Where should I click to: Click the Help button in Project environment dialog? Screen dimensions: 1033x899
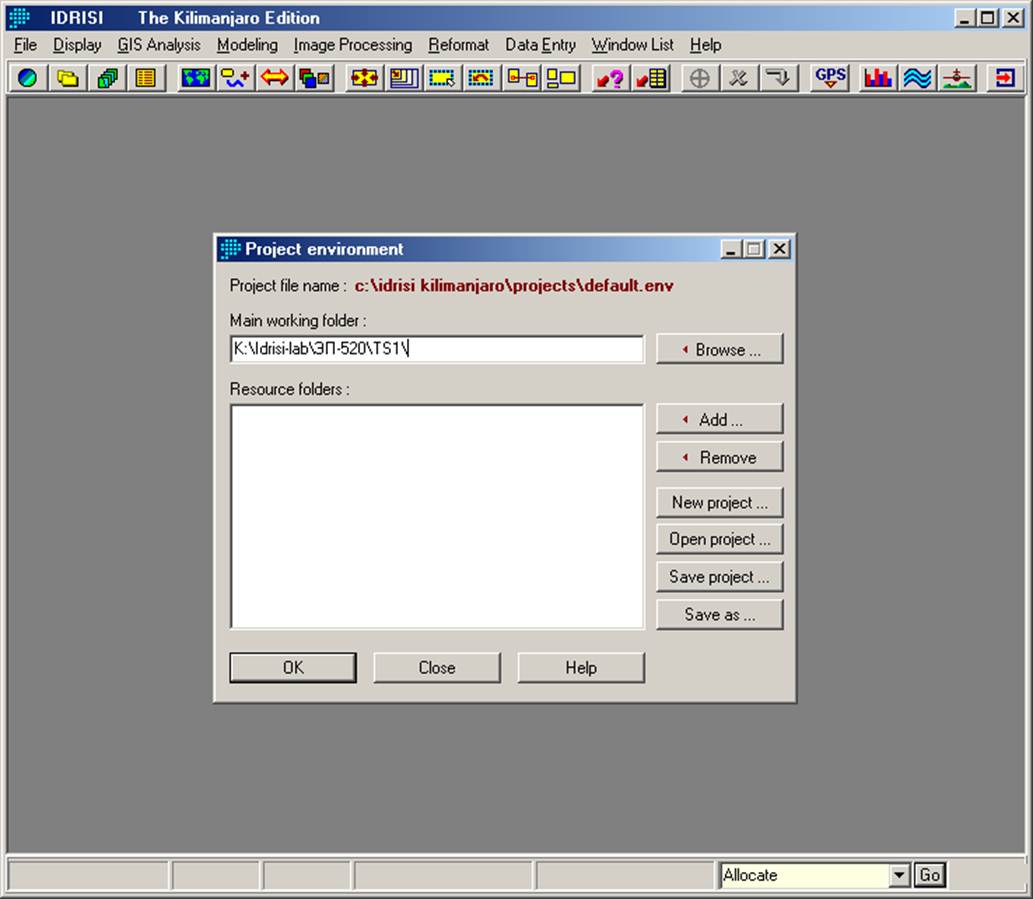click(x=581, y=668)
